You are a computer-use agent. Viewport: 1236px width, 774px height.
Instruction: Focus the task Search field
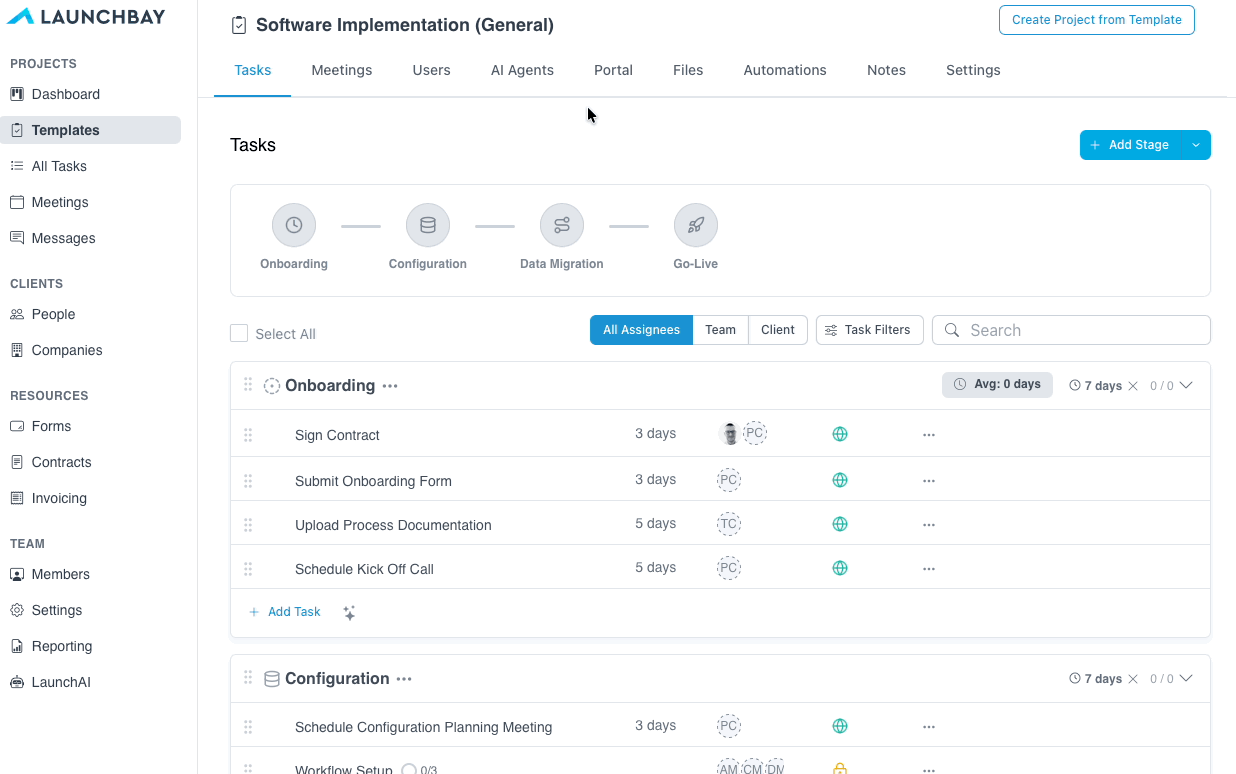(1071, 330)
